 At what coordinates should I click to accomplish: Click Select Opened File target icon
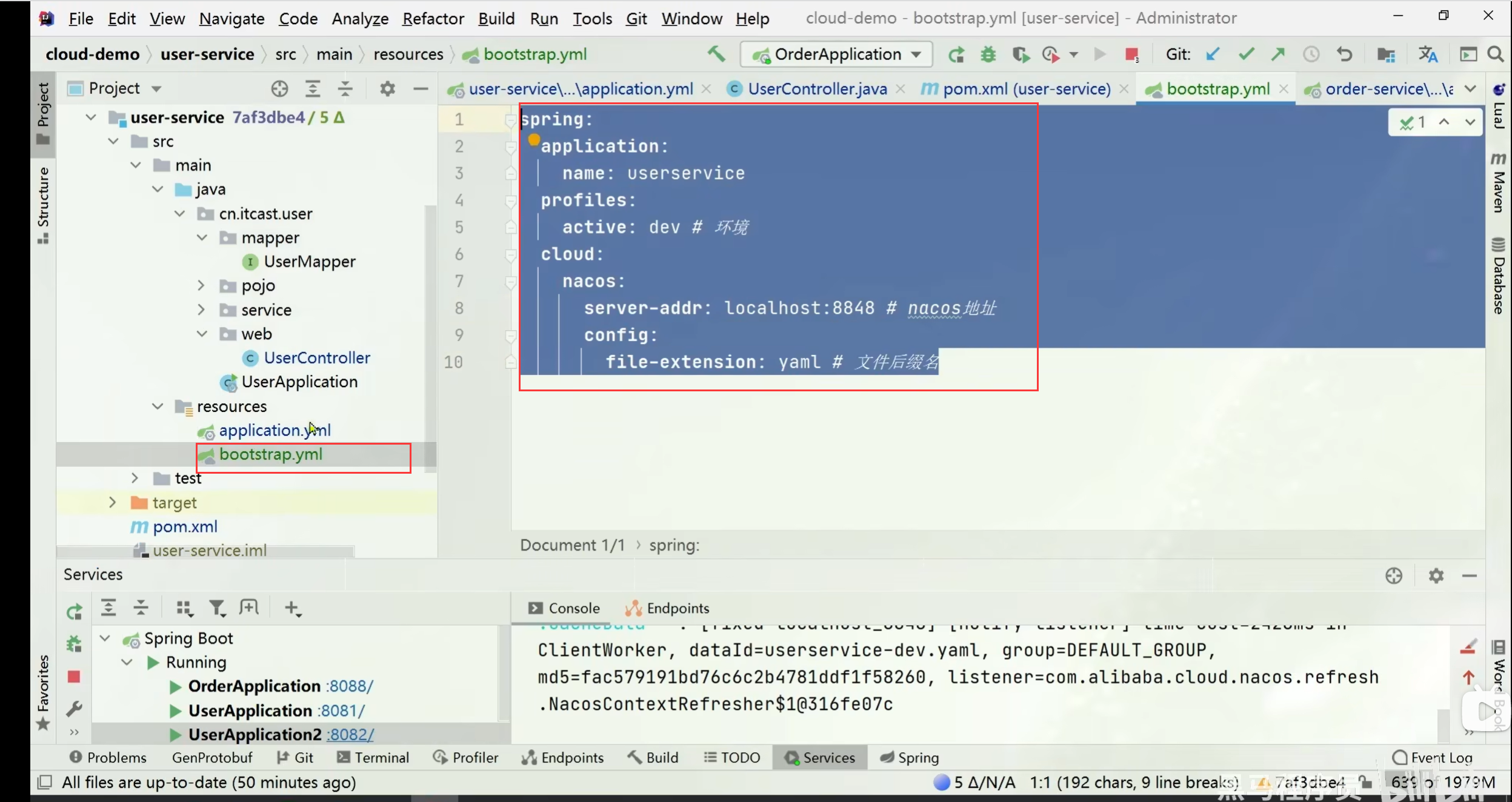point(279,89)
